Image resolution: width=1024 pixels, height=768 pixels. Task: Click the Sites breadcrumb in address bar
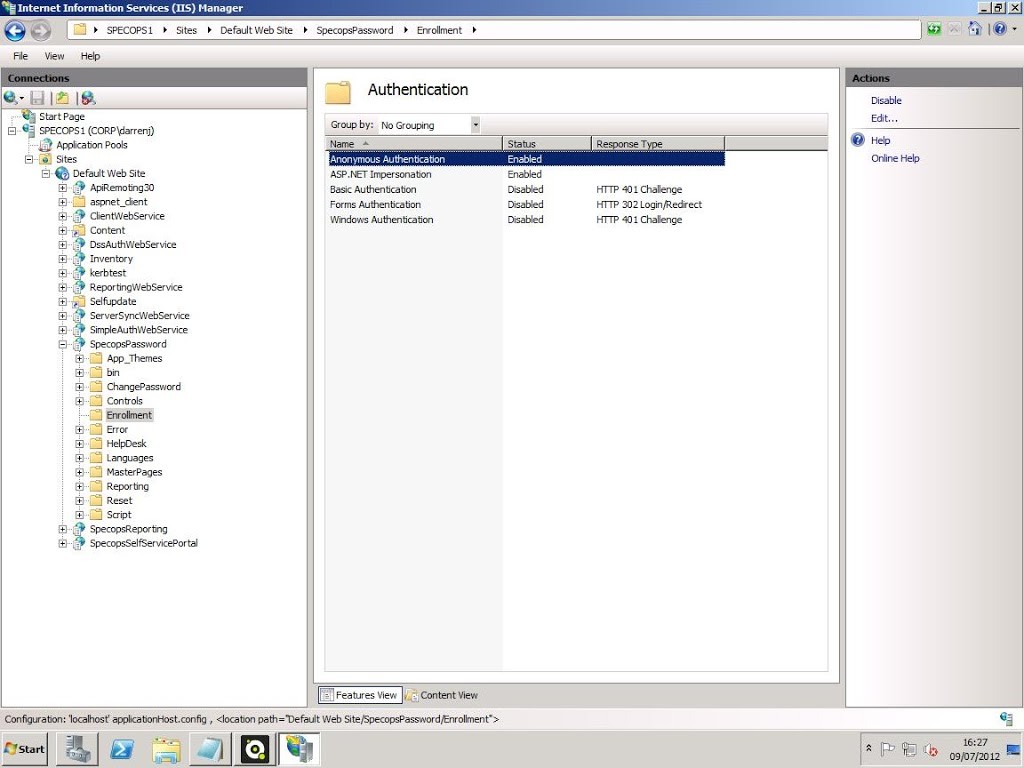[186, 30]
